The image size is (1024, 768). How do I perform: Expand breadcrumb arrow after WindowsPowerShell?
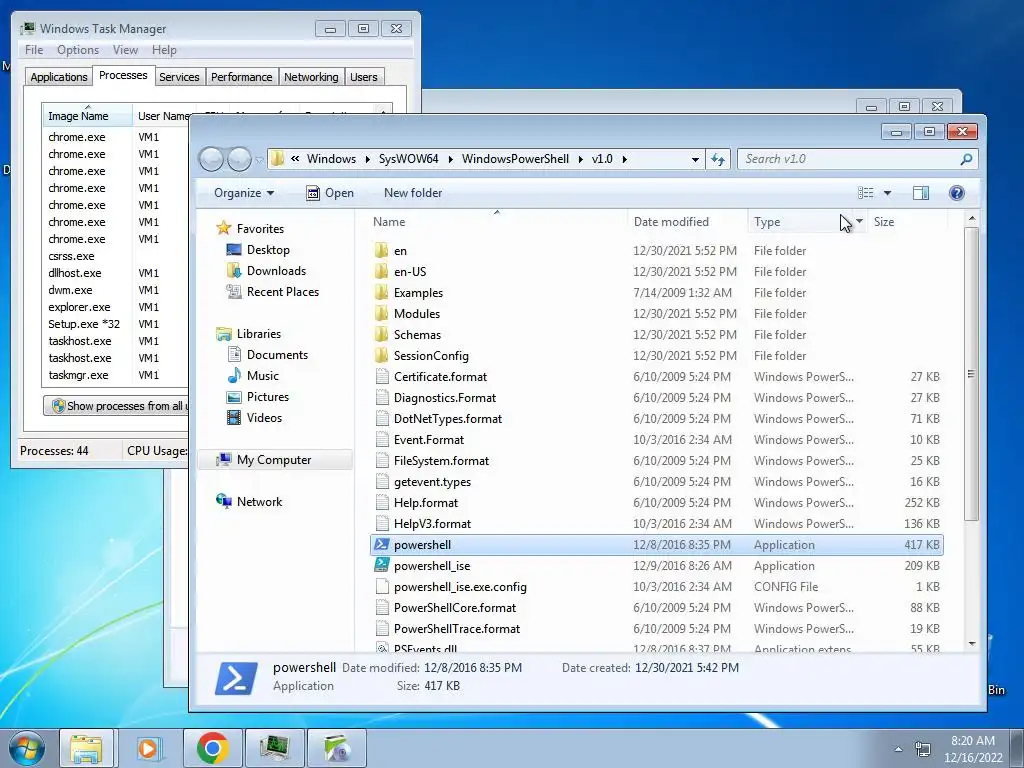(x=581, y=159)
